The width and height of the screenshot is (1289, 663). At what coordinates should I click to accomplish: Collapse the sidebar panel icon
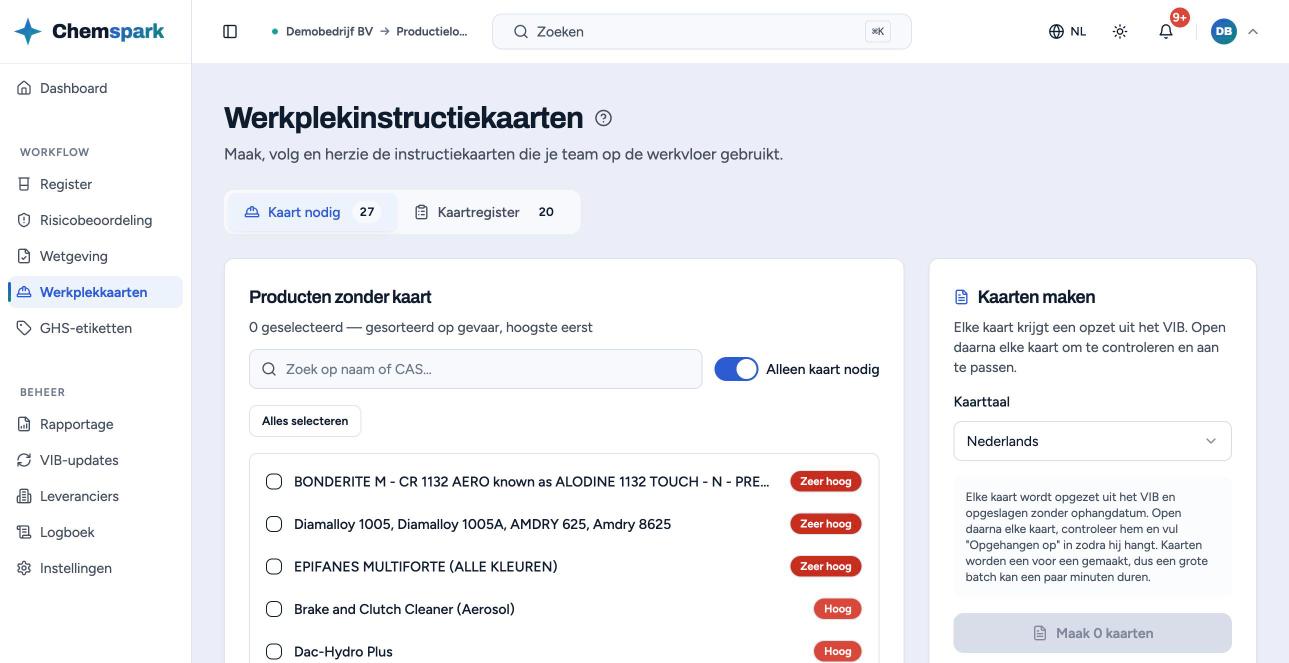coord(230,31)
